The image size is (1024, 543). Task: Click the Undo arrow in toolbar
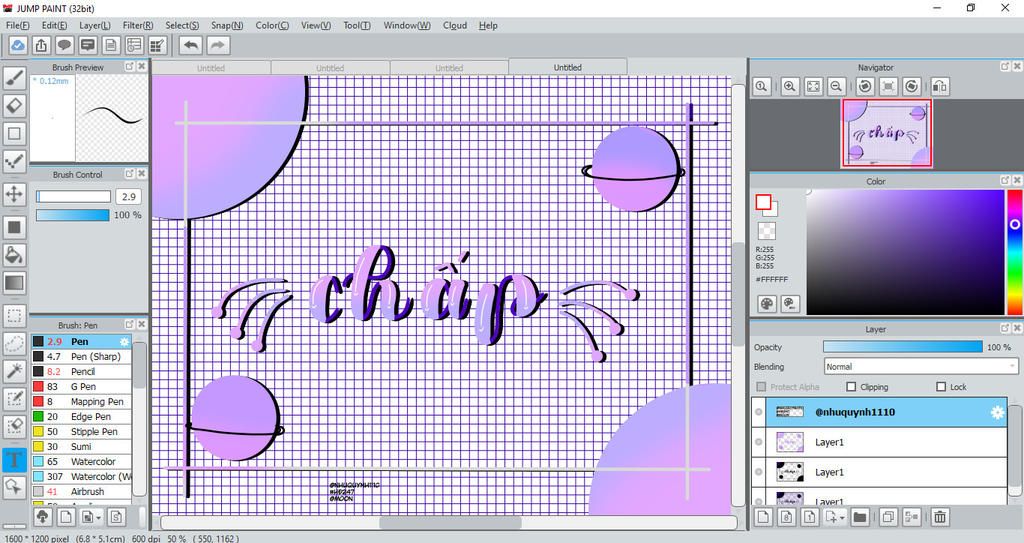click(x=191, y=45)
